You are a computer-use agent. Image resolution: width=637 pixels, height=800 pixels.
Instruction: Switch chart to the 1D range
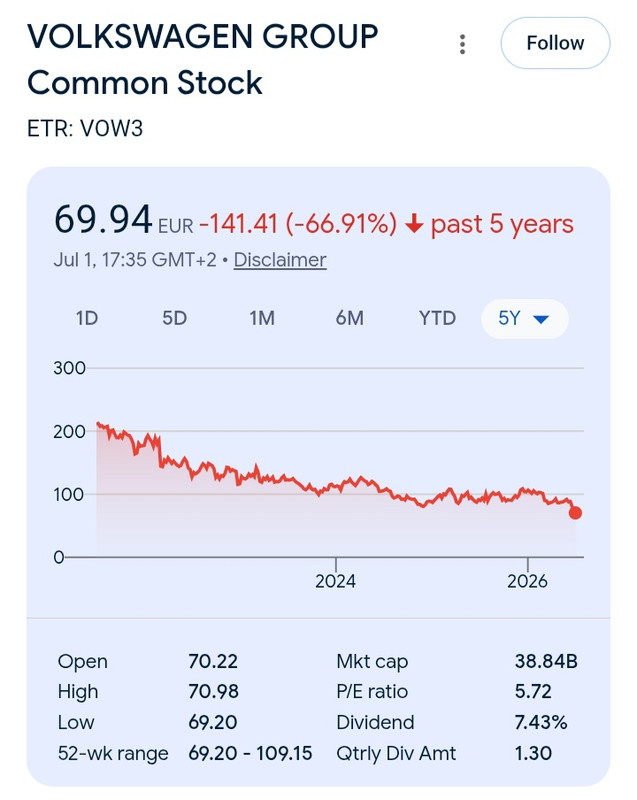87,318
